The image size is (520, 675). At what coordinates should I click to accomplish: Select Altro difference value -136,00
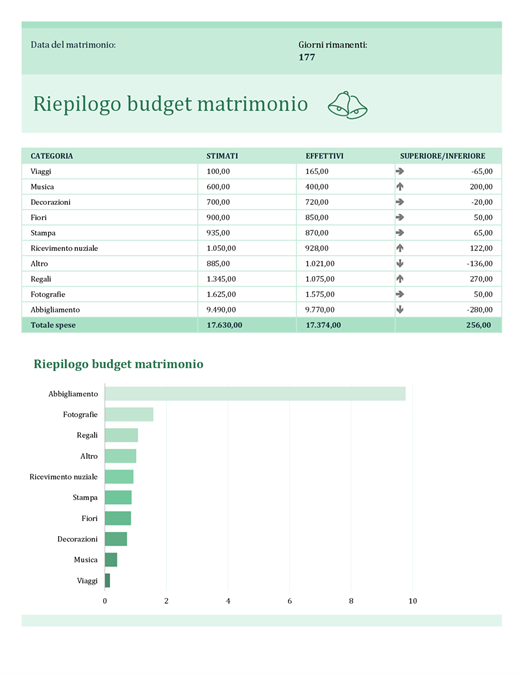(x=480, y=263)
